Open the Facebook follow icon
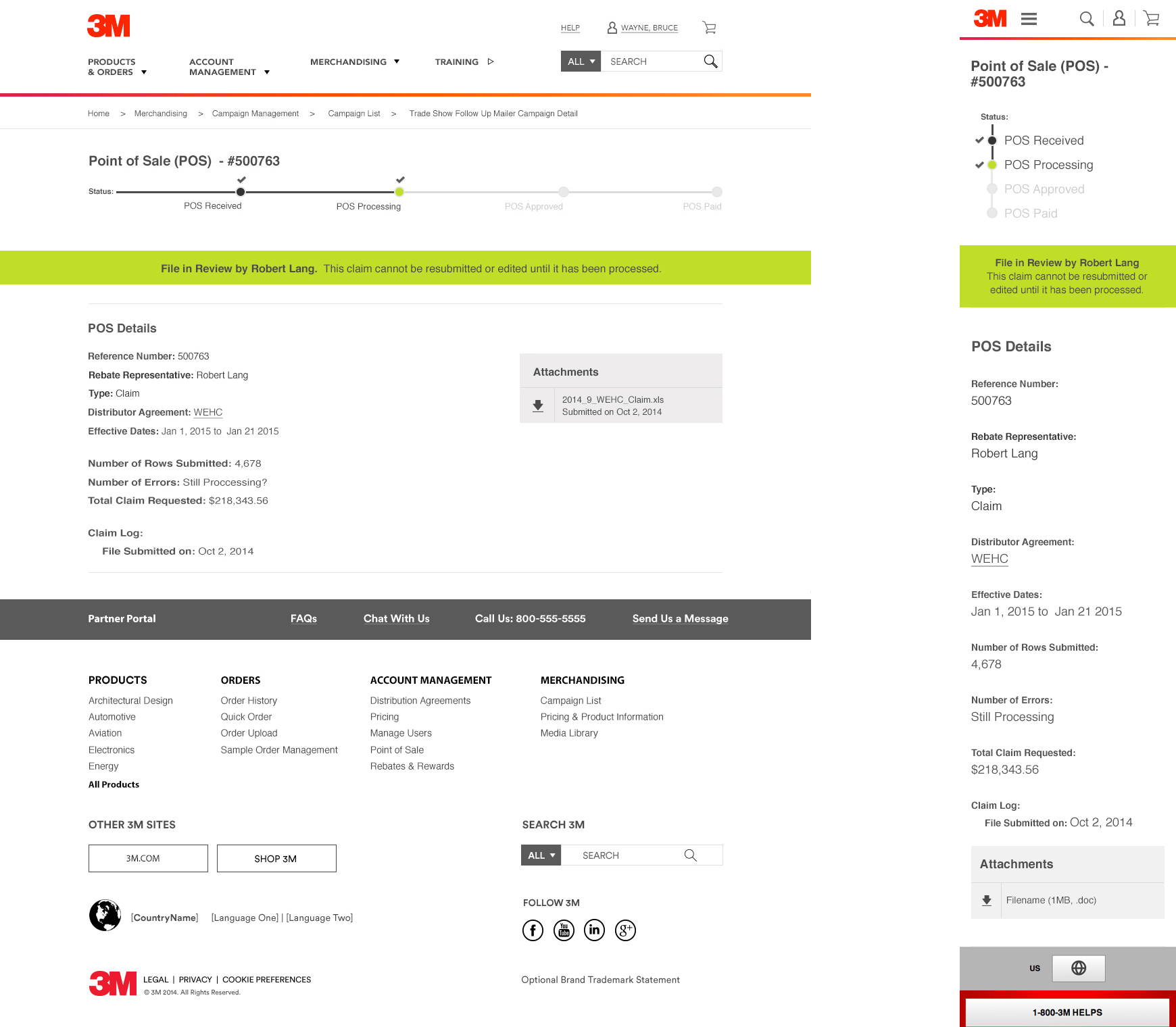1176x1027 pixels. click(533, 930)
